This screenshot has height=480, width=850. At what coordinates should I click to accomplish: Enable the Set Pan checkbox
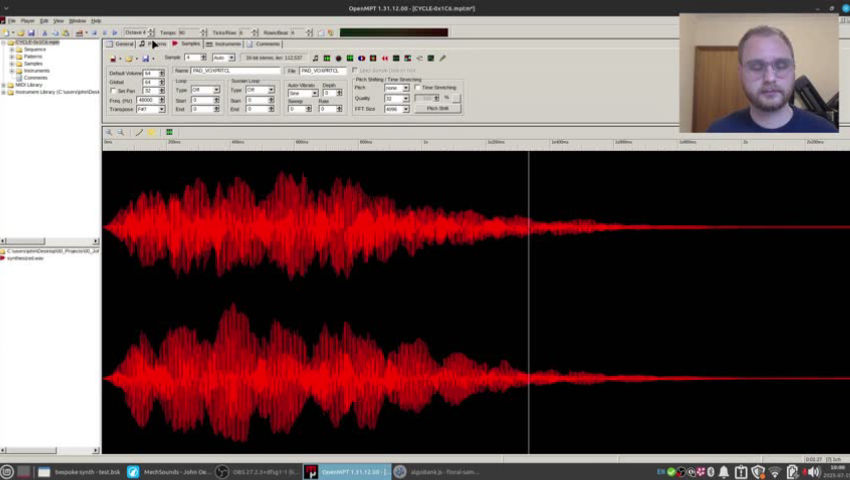[x=112, y=91]
